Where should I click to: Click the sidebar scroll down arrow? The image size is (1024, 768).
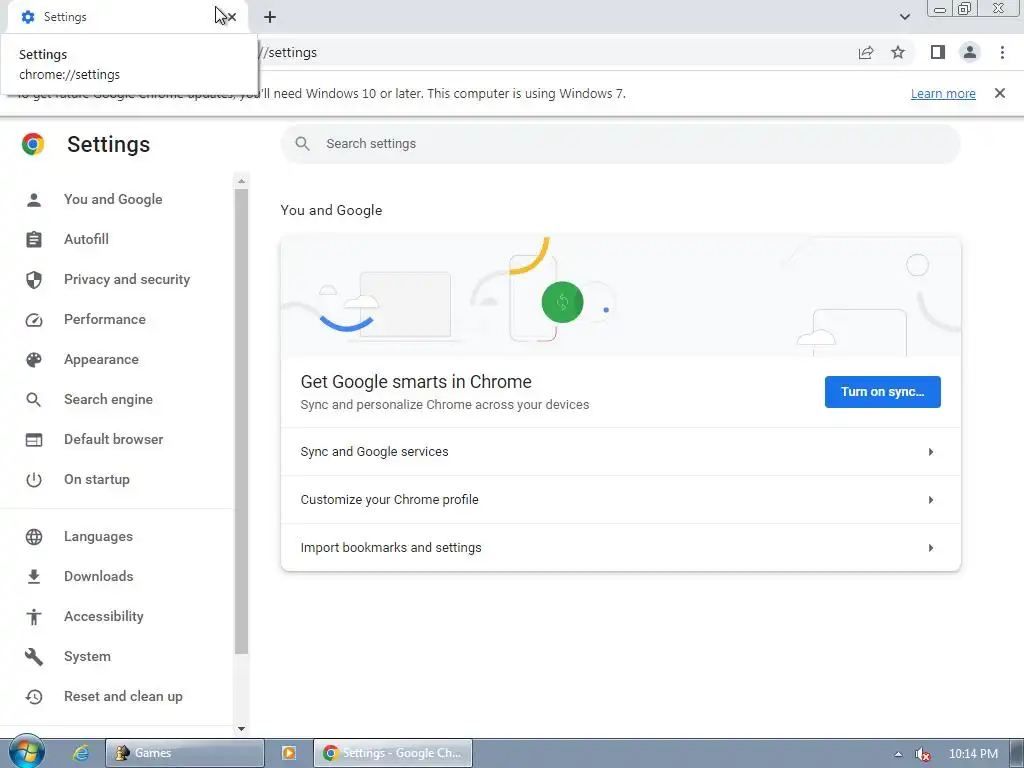[x=242, y=728]
